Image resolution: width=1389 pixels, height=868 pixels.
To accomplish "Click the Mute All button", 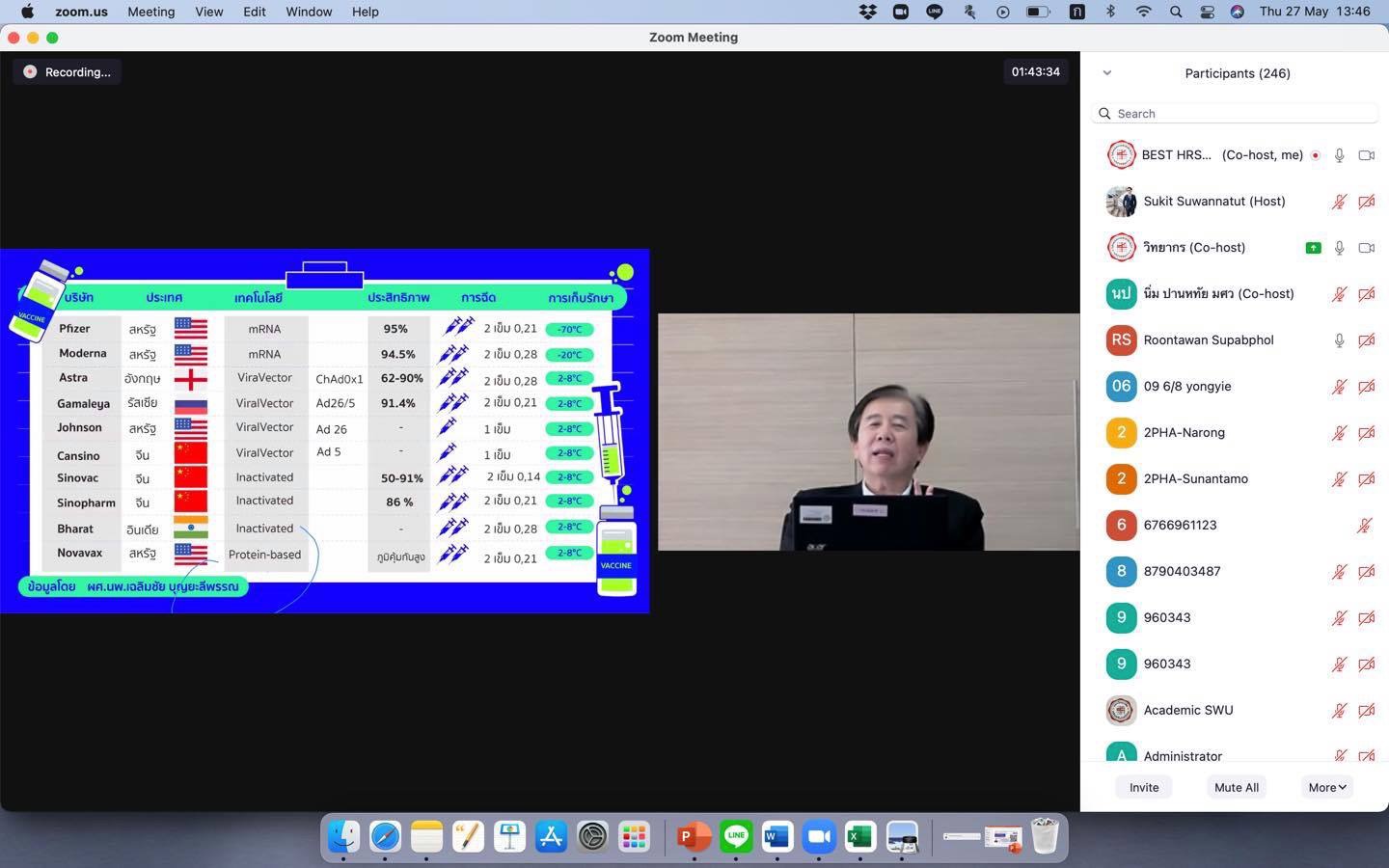I will [x=1236, y=787].
